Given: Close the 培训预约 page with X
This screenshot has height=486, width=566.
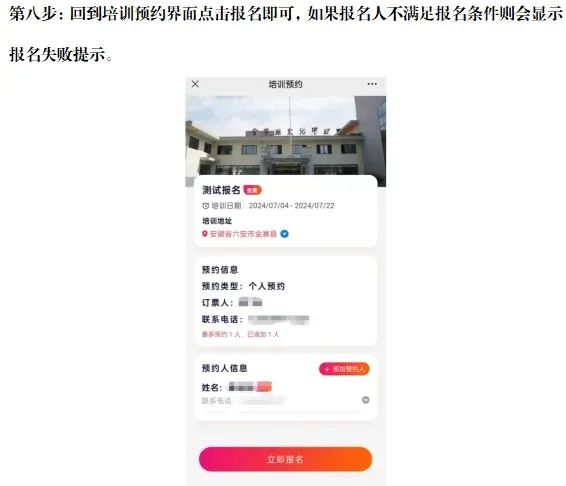Looking at the screenshot, I should click(195, 84).
